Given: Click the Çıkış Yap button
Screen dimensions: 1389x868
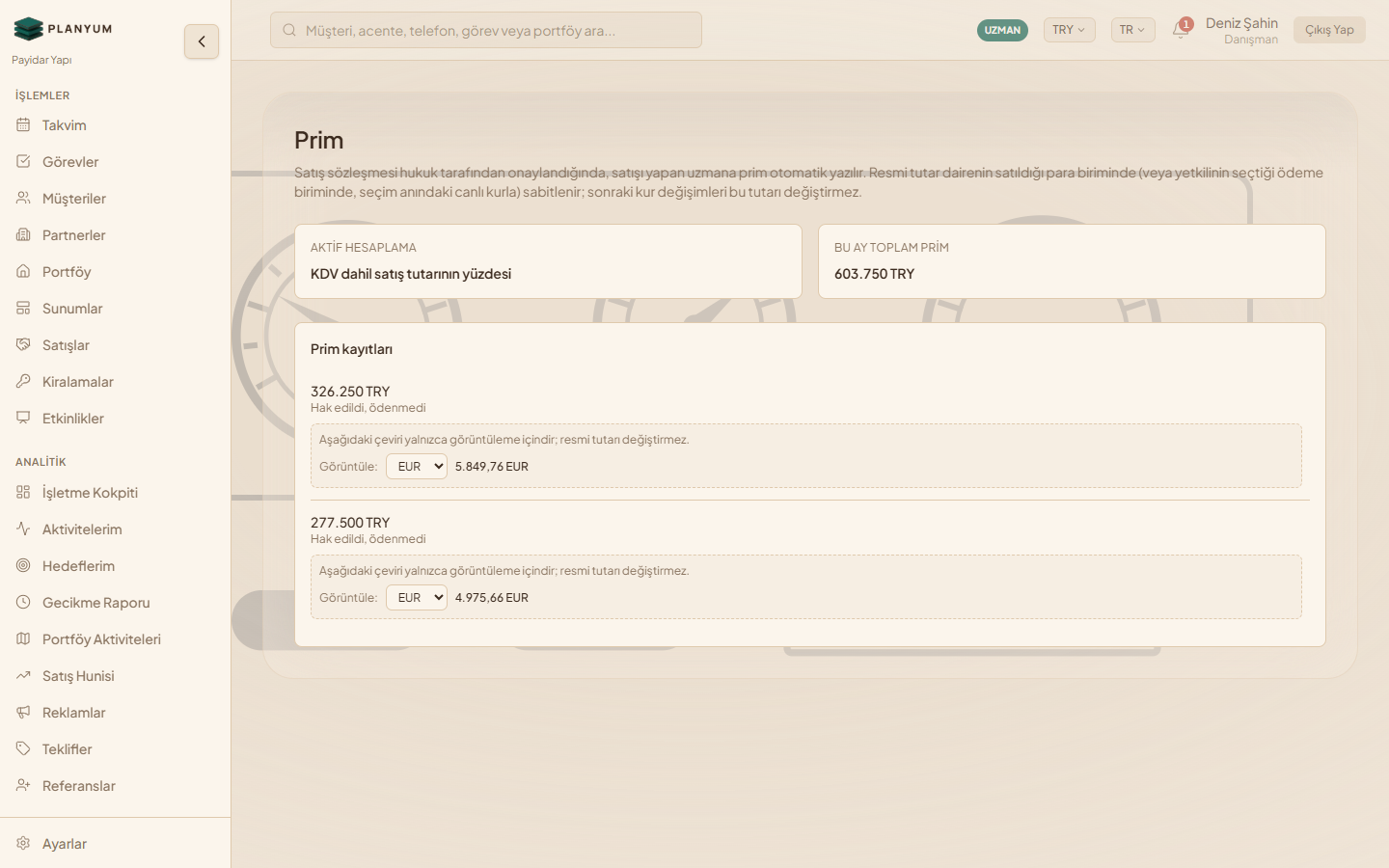Looking at the screenshot, I should tap(1329, 30).
